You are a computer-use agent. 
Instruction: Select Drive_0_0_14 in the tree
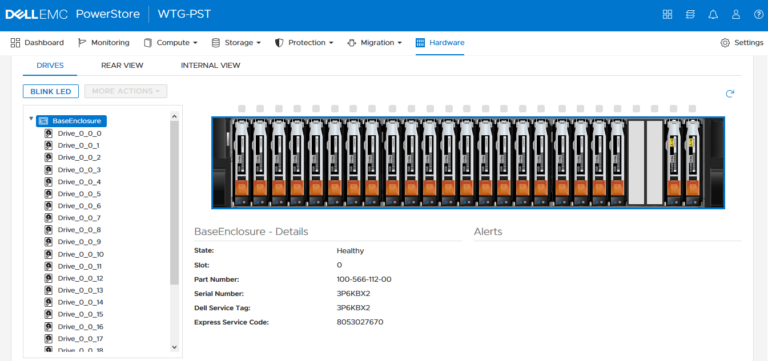pos(81,302)
